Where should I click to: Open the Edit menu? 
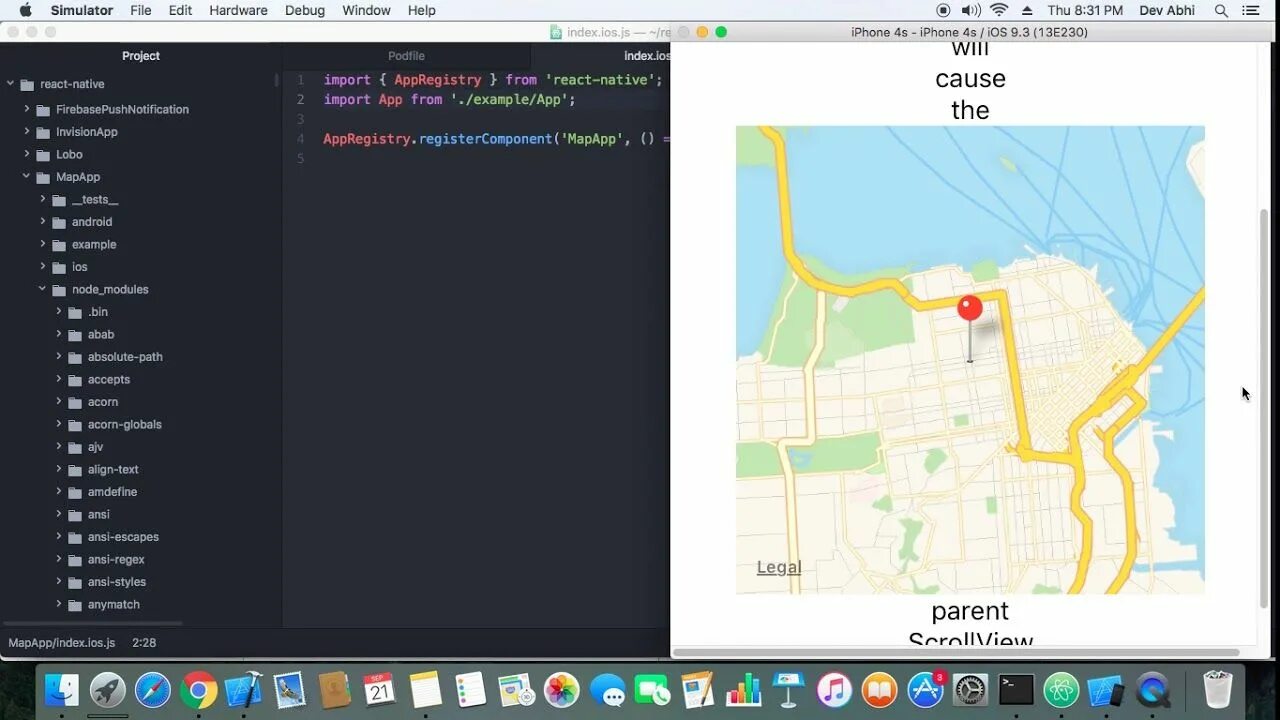pos(180,10)
